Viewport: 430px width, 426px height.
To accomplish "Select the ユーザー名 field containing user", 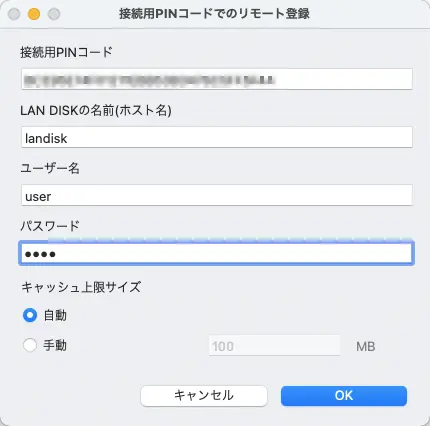I will 217,195.
